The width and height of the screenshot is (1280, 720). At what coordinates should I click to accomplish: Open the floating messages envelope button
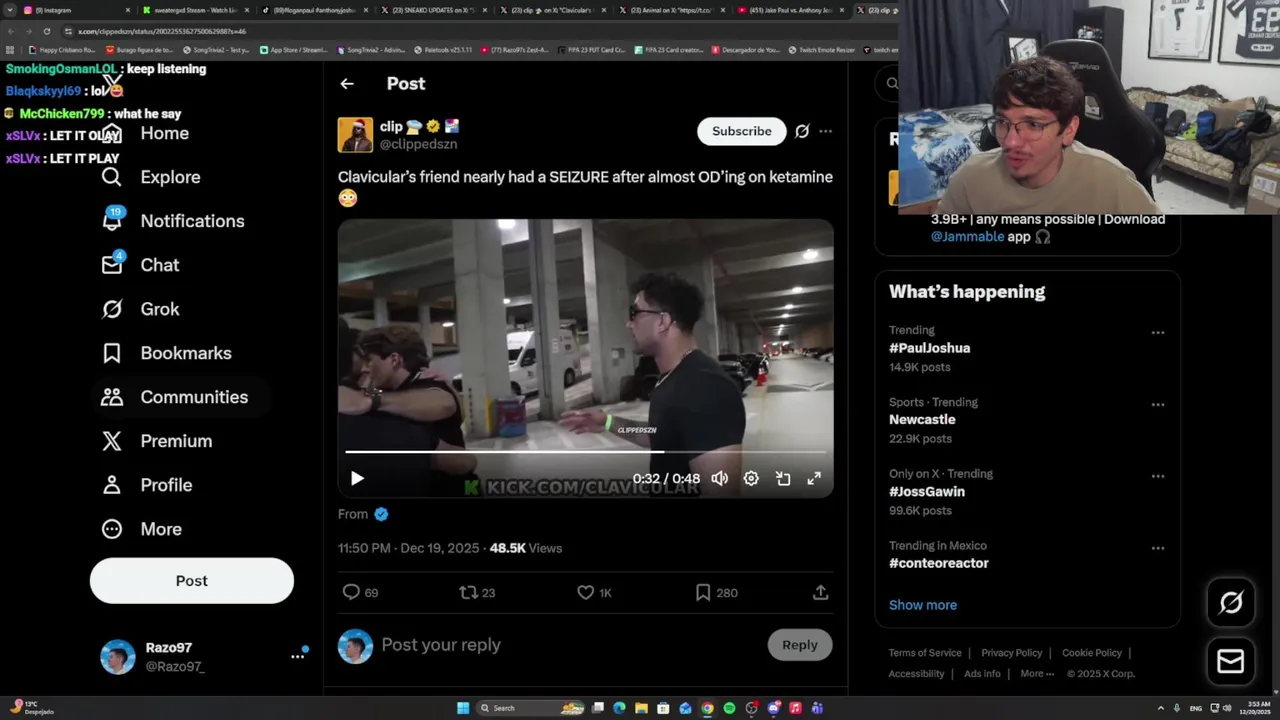[1231, 662]
